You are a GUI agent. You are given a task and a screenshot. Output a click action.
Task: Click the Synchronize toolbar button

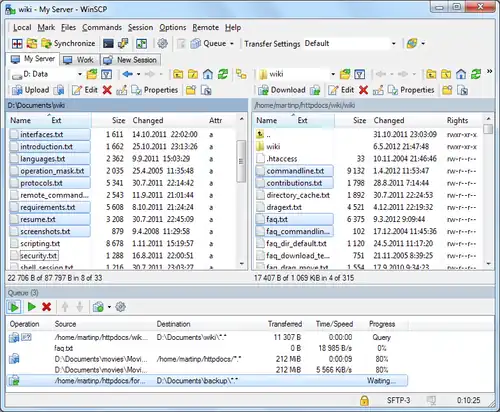click(x=68, y=43)
